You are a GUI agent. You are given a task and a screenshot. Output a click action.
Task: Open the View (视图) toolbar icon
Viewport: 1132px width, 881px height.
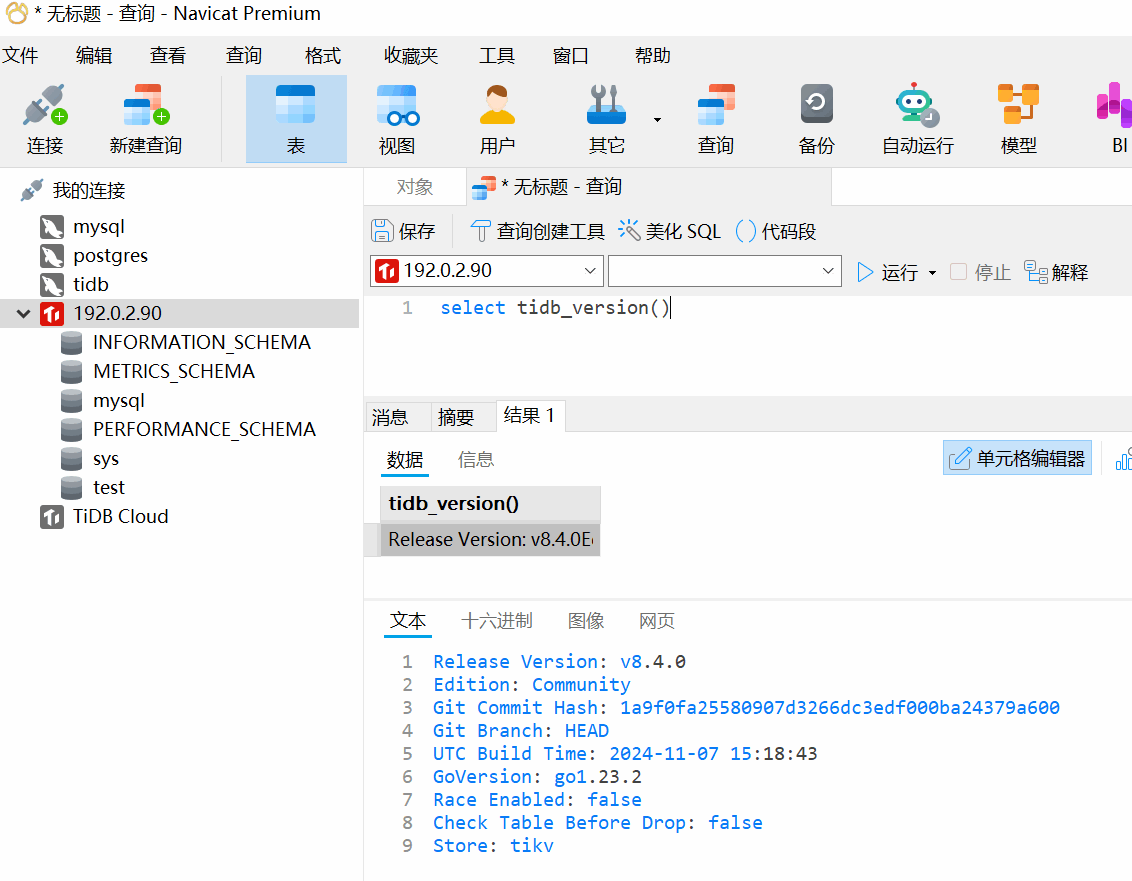pos(397,119)
